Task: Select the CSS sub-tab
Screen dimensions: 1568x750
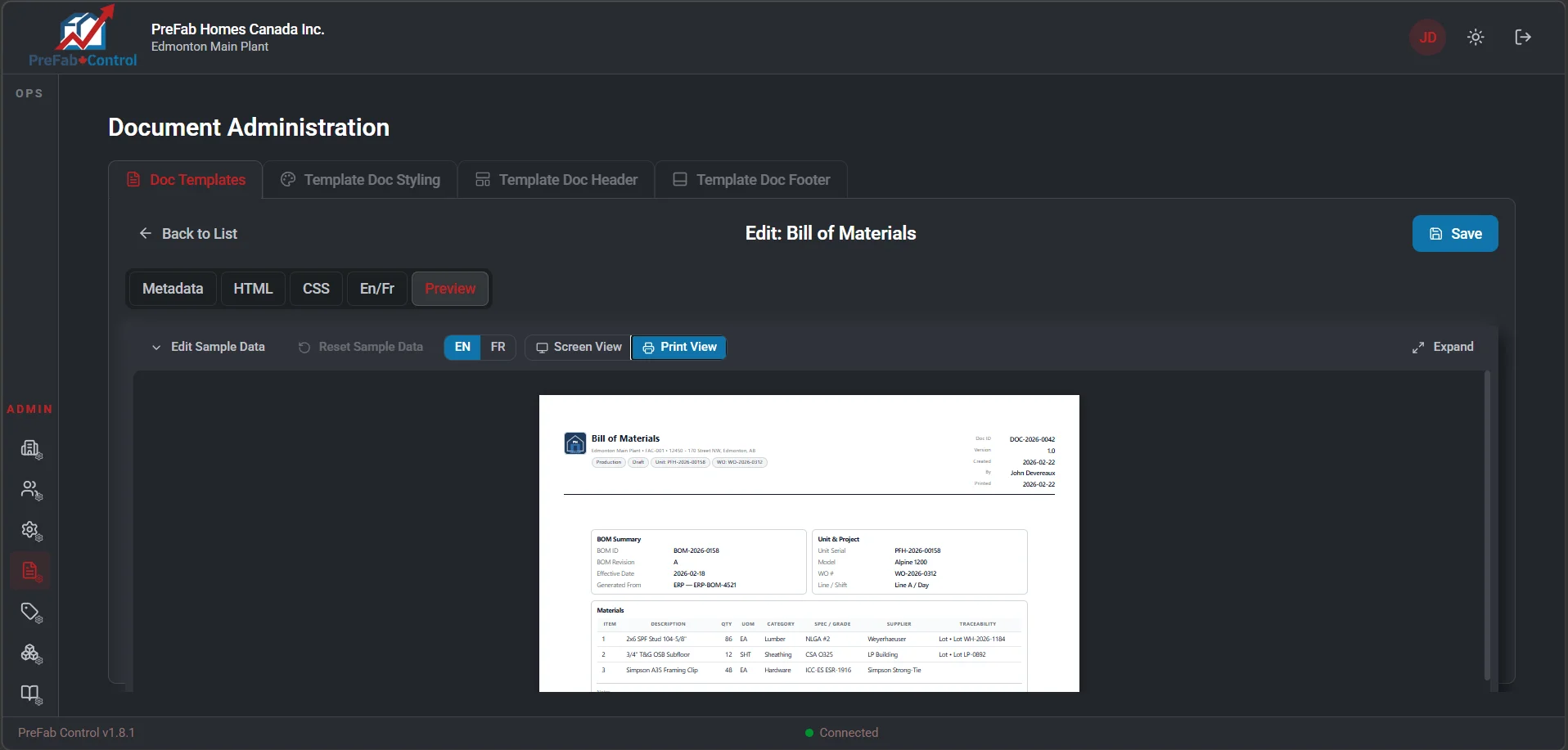Action: tap(316, 289)
